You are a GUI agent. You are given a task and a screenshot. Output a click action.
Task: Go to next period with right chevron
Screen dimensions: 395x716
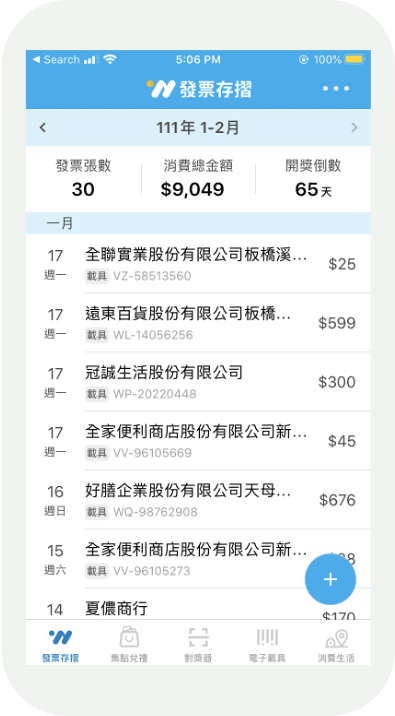(x=354, y=127)
